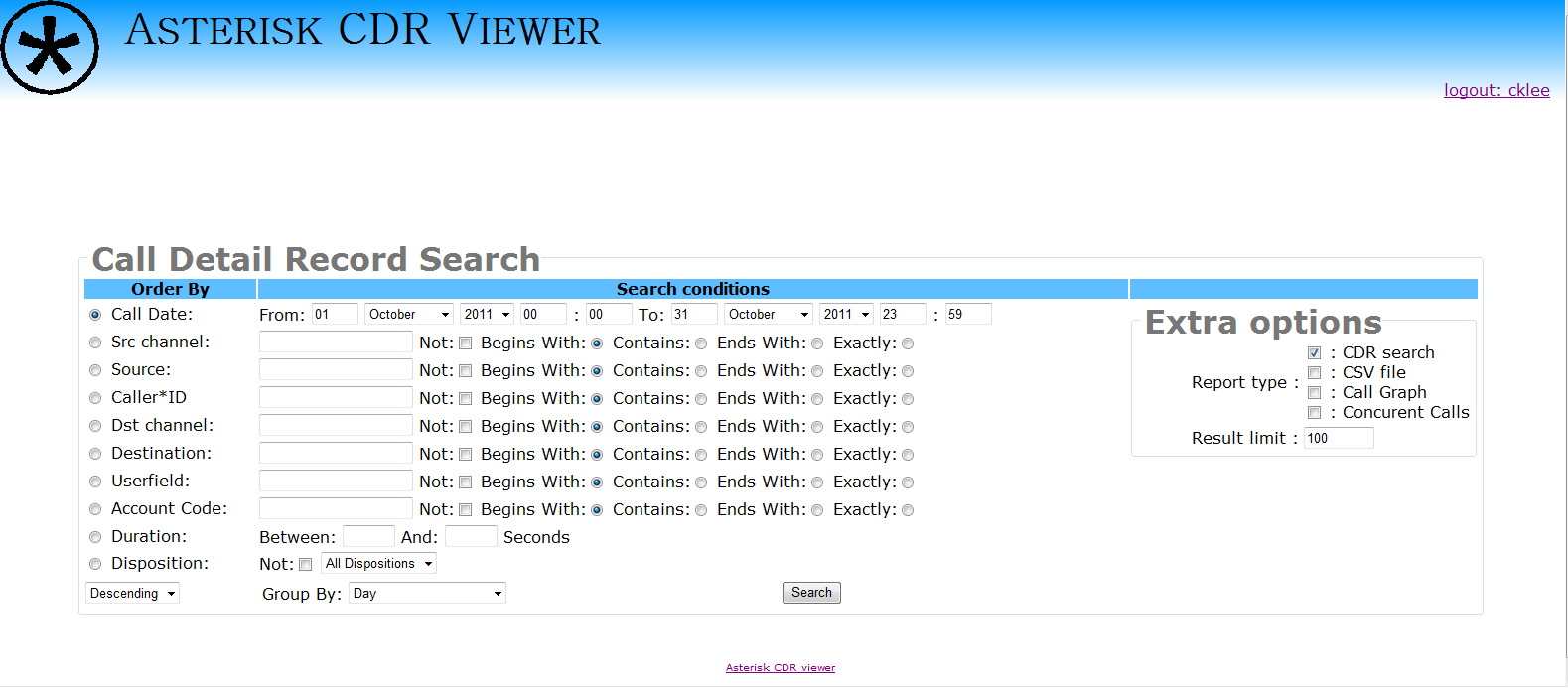Order results by Dst channel
Viewport: 1568px width, 688px height.
(x=95, y=426)
